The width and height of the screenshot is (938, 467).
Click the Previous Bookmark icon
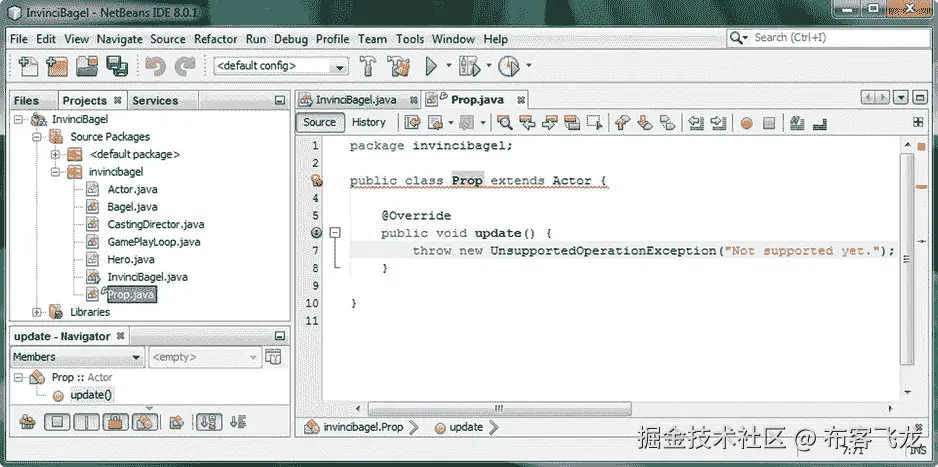coord(623,123)
